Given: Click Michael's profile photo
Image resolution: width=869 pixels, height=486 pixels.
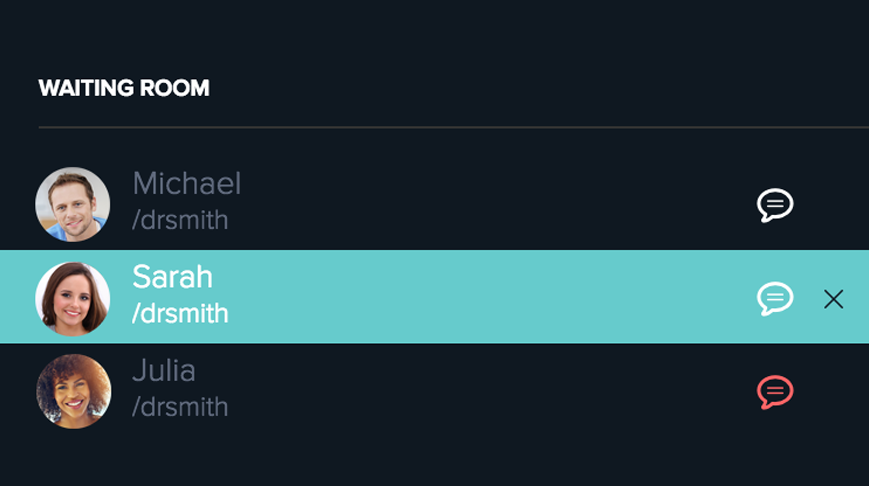Looking at the screenshot, I should tap(73, 204).
